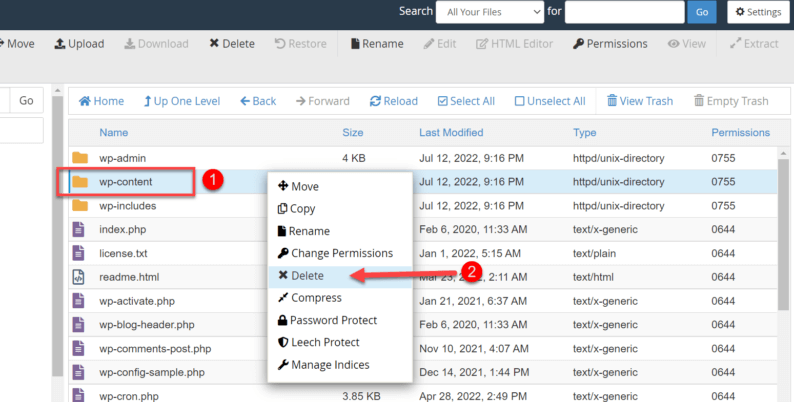Image resolution: width=794 pixels, height=402 pixels.
Task: Click Empty Trash
Action: coord(731,101)
